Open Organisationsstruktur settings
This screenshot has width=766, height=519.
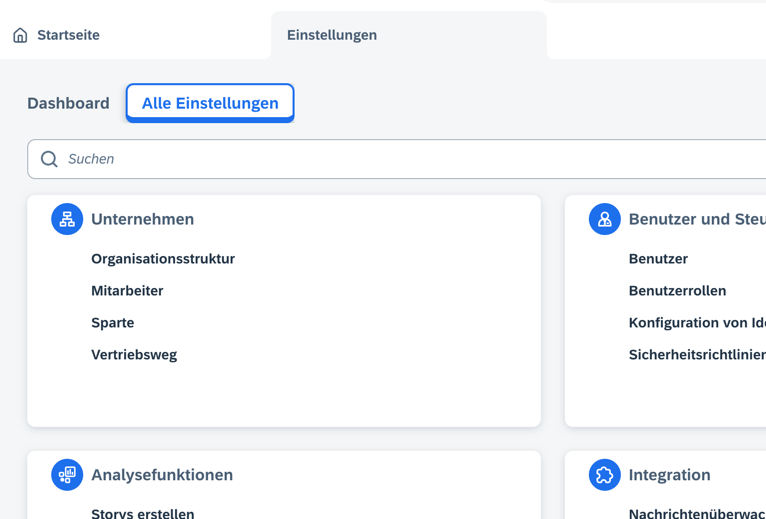(x=163, y=259)
